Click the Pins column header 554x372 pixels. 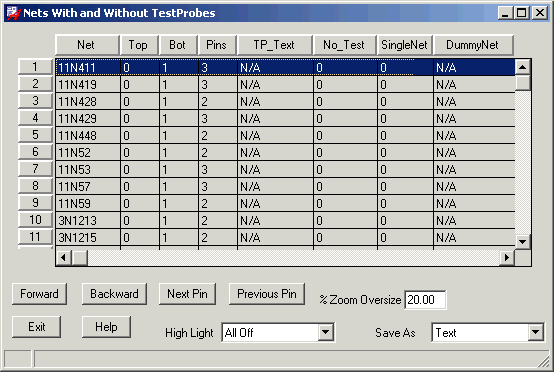point(217,45)
